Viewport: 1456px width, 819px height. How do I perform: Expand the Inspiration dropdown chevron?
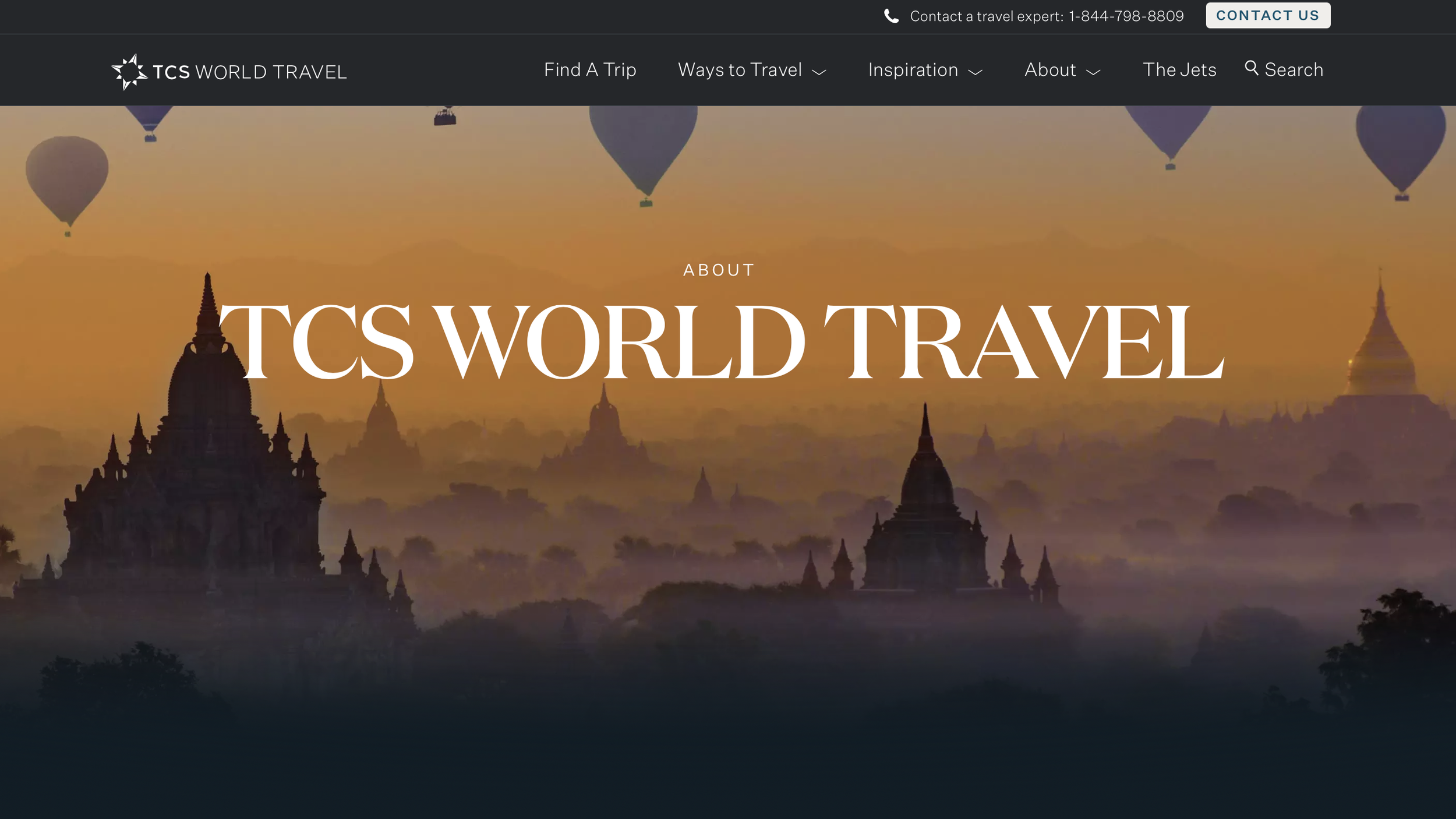coord(975,72)
